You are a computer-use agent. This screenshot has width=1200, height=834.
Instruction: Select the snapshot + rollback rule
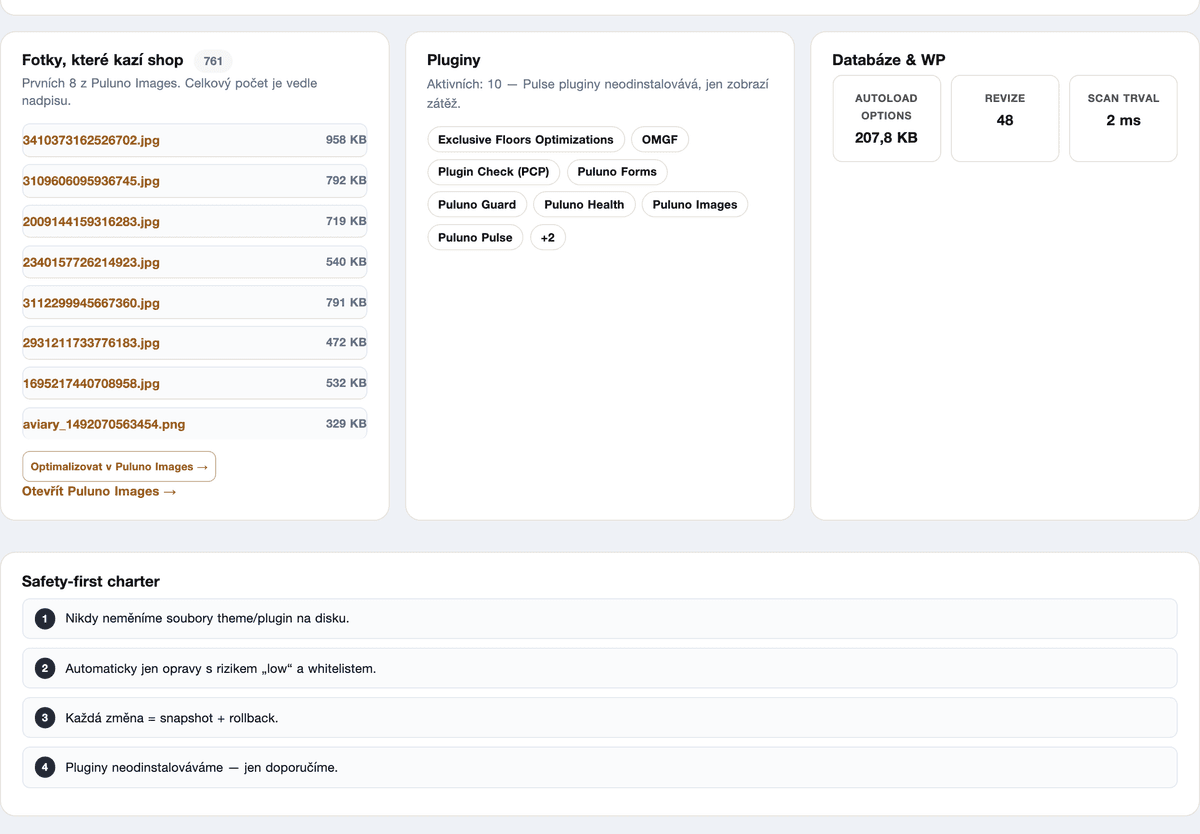[x=600, y=718]
